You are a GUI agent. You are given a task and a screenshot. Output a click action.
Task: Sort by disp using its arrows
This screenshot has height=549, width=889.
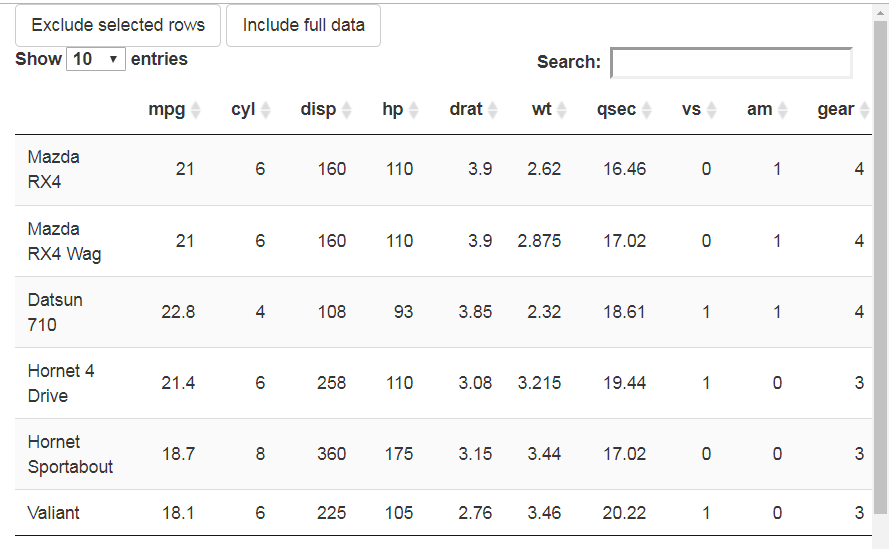[x=347, y=110]
